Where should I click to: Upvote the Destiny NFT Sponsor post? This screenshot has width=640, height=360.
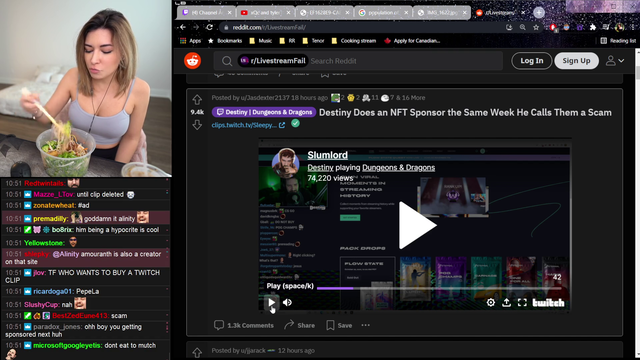(197, 99)
